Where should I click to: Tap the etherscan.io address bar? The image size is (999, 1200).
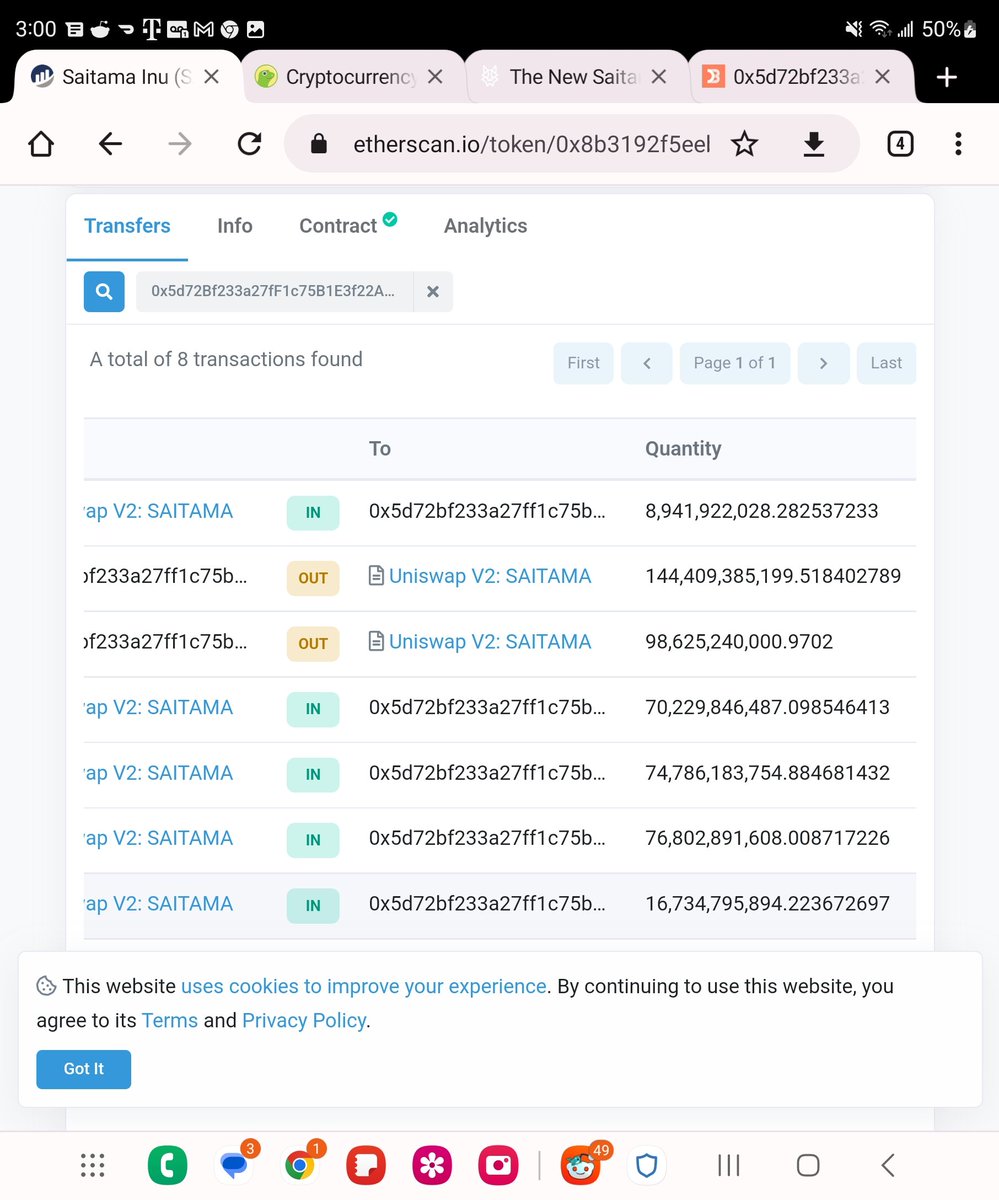[532, 144]
